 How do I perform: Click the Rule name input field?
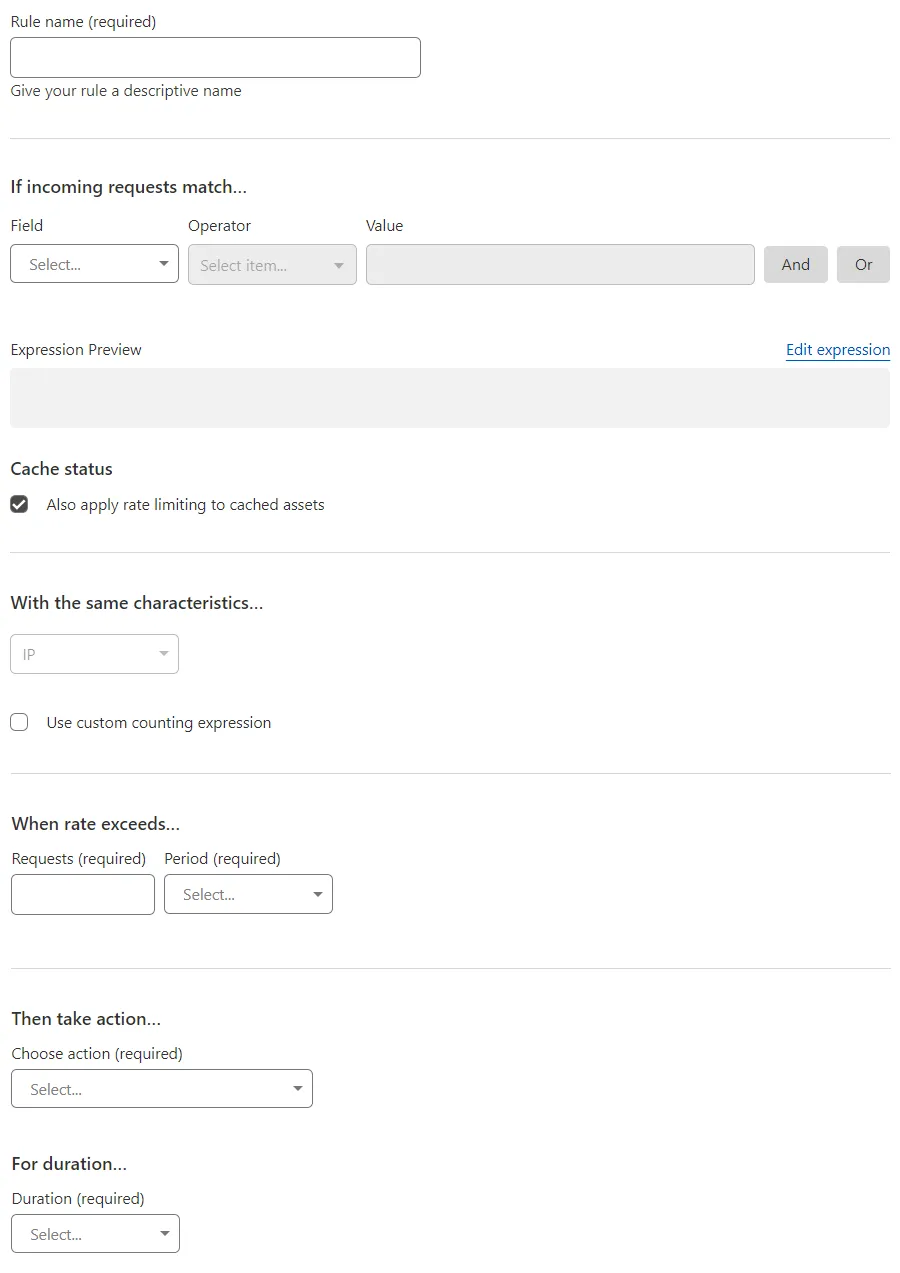[215, 57]
